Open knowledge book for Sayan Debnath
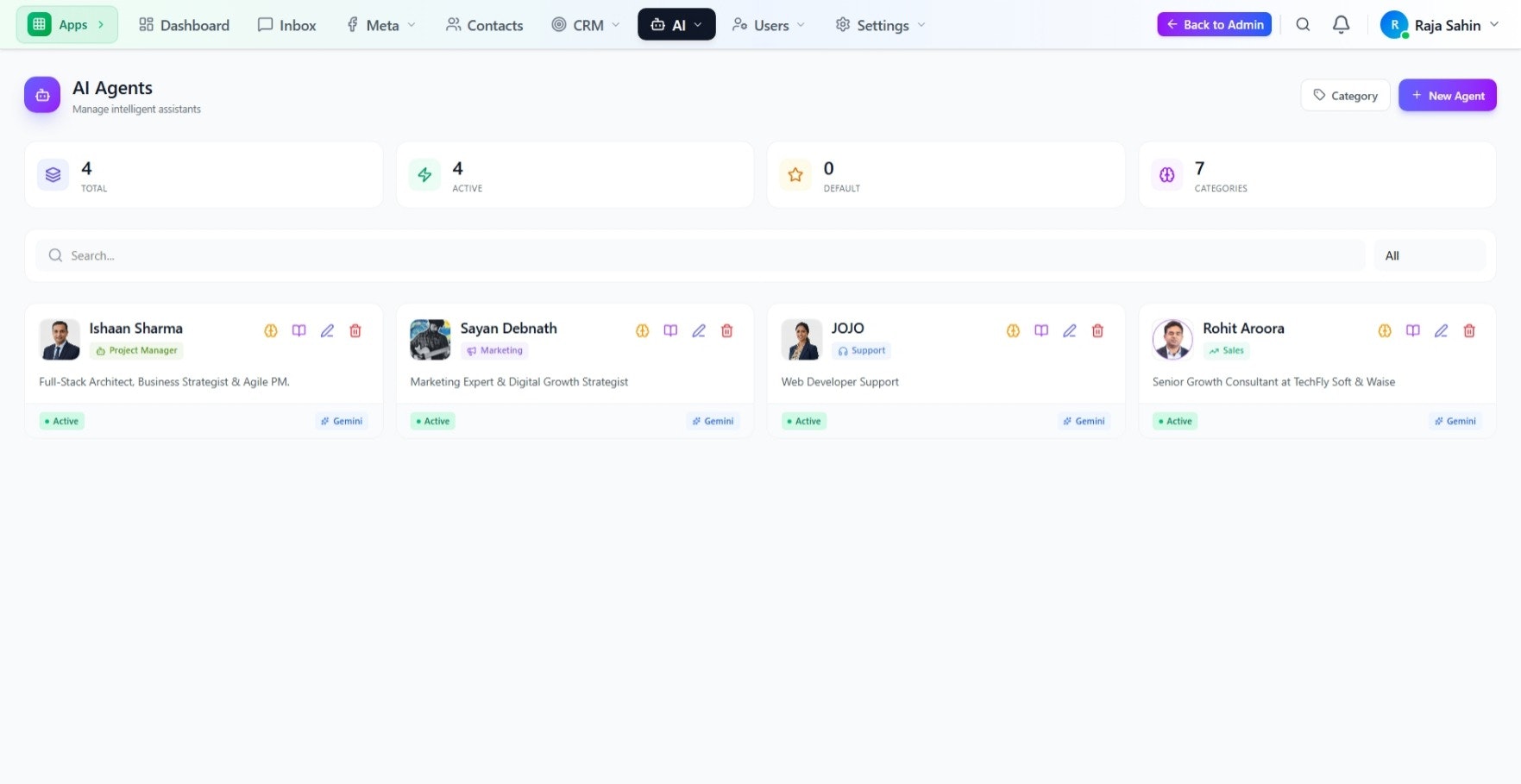 [x=670, y=330]
